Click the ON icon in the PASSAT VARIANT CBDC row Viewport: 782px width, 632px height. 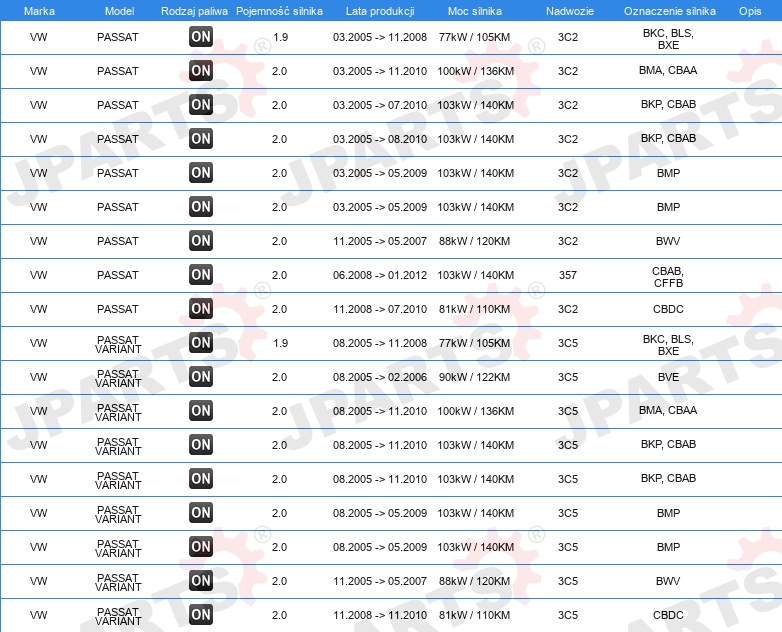(200, 614)
